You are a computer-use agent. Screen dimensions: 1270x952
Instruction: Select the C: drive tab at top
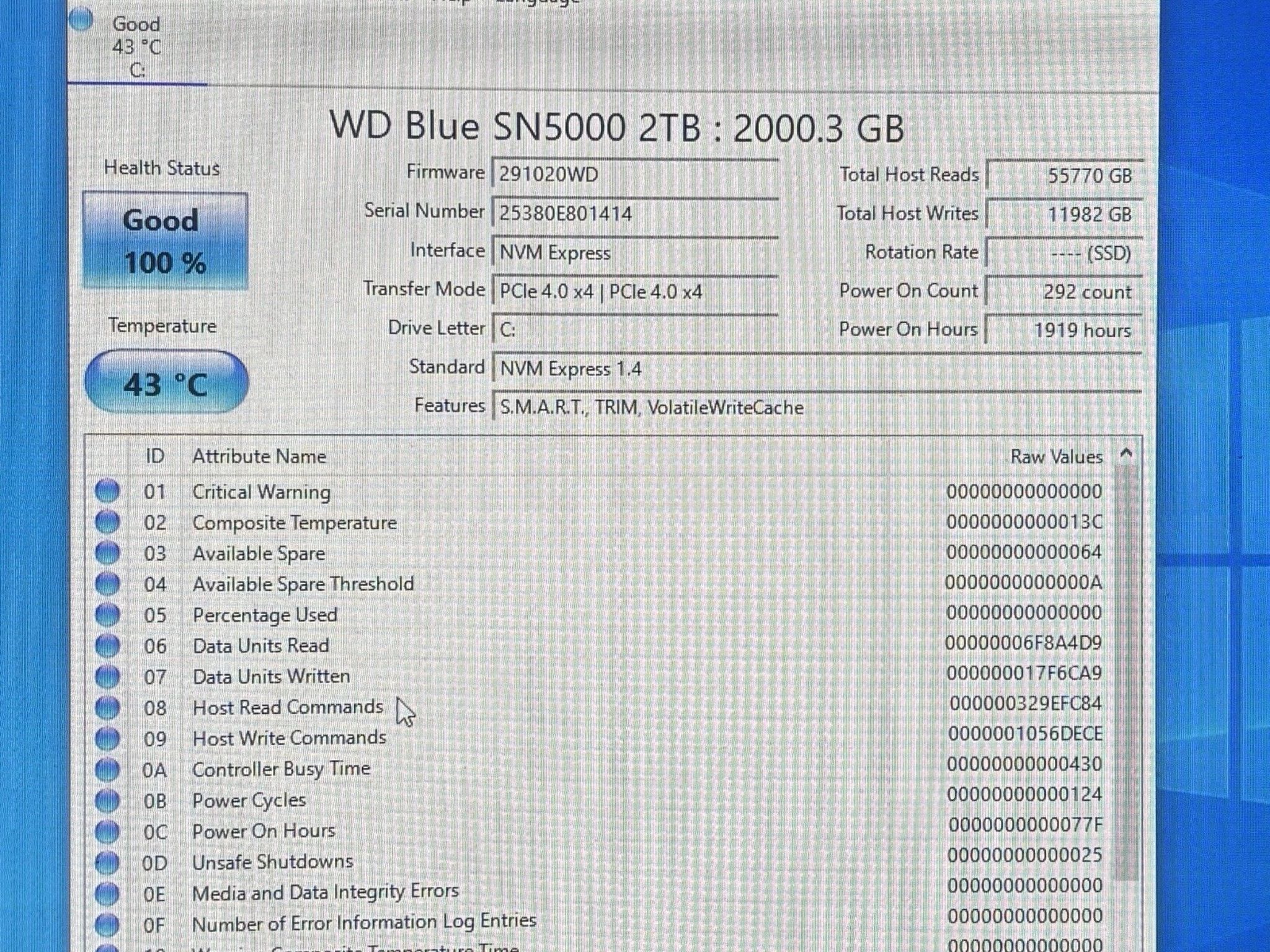[x=137, y=47]
